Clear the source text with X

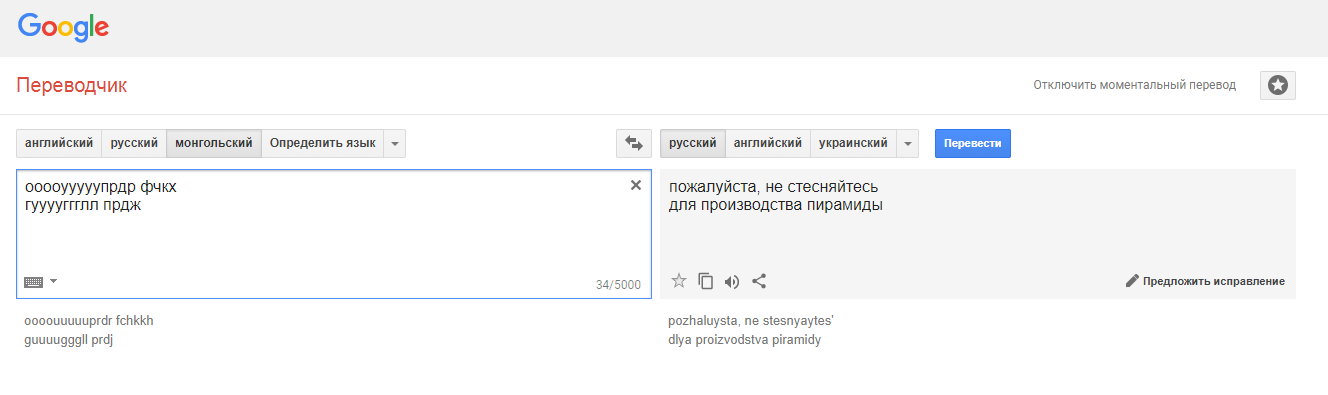coord(635,185)
